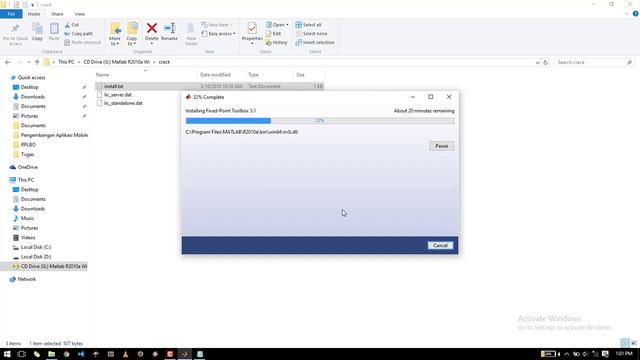Open the Windows Start button
The height and width of the screenshot is (360, 640).
click(7, 354)
